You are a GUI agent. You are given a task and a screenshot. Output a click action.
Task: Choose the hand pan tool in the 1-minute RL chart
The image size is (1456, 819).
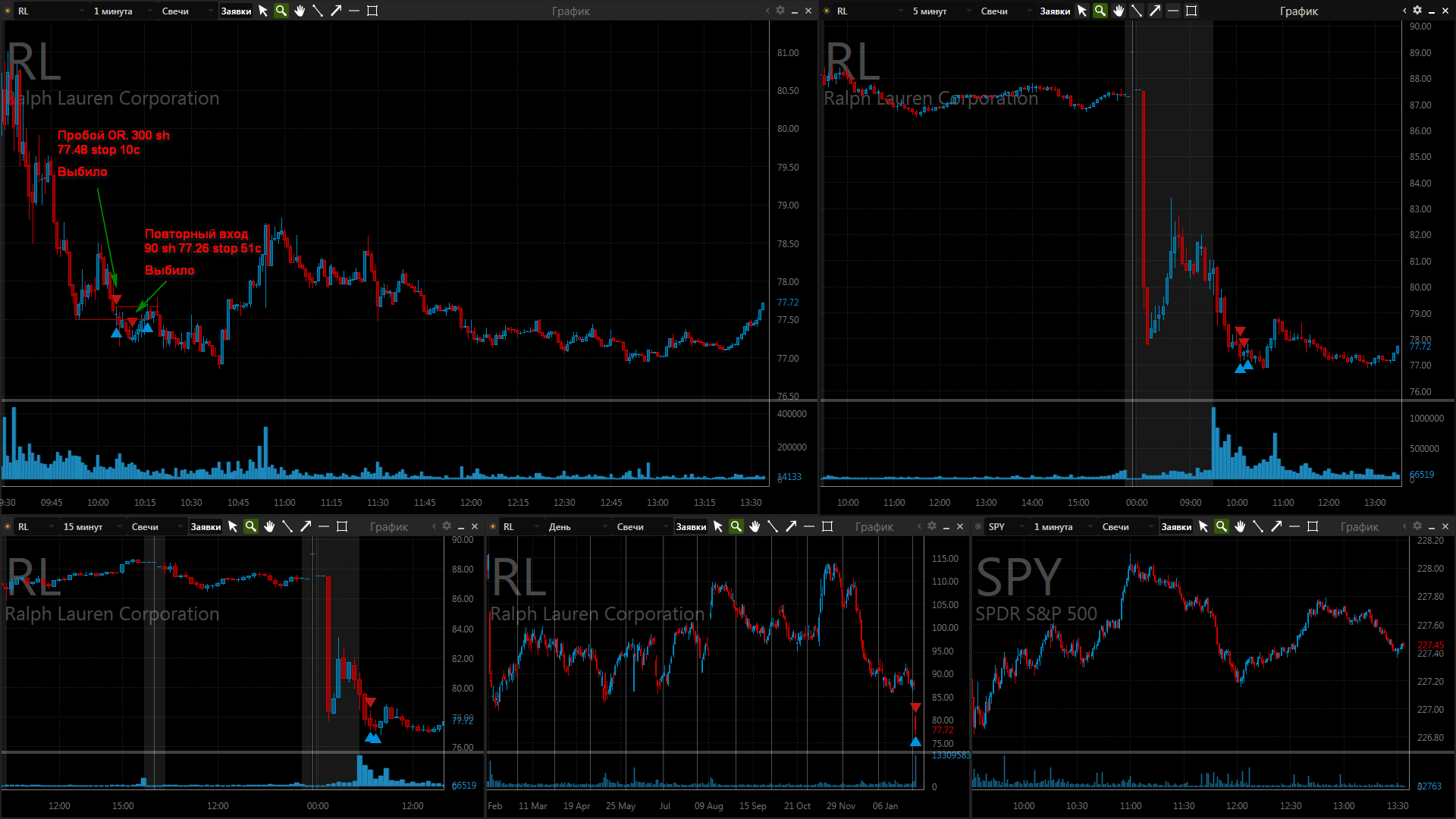tap(300, 11)
